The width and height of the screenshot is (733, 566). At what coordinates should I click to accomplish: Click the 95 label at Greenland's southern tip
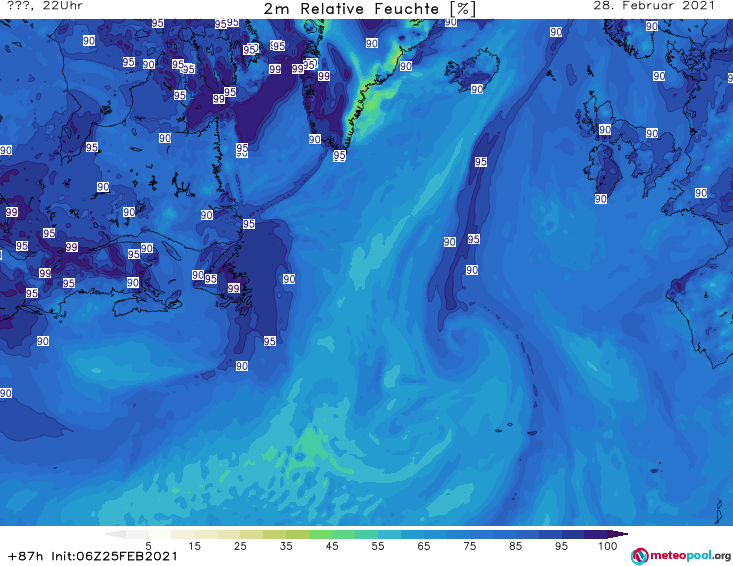(x=339, y=155)
